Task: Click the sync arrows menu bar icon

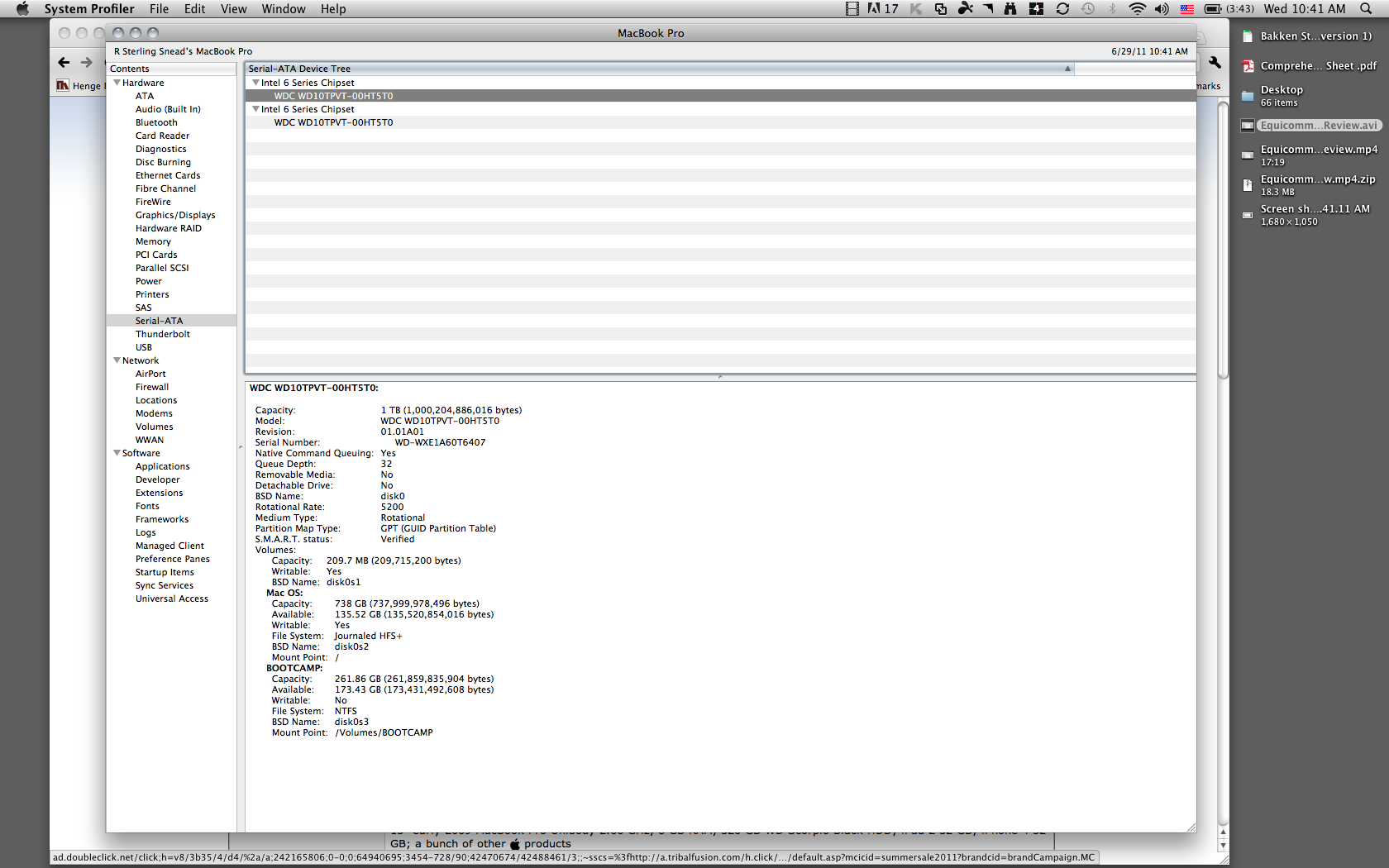Action: [x=1063, y=8]
